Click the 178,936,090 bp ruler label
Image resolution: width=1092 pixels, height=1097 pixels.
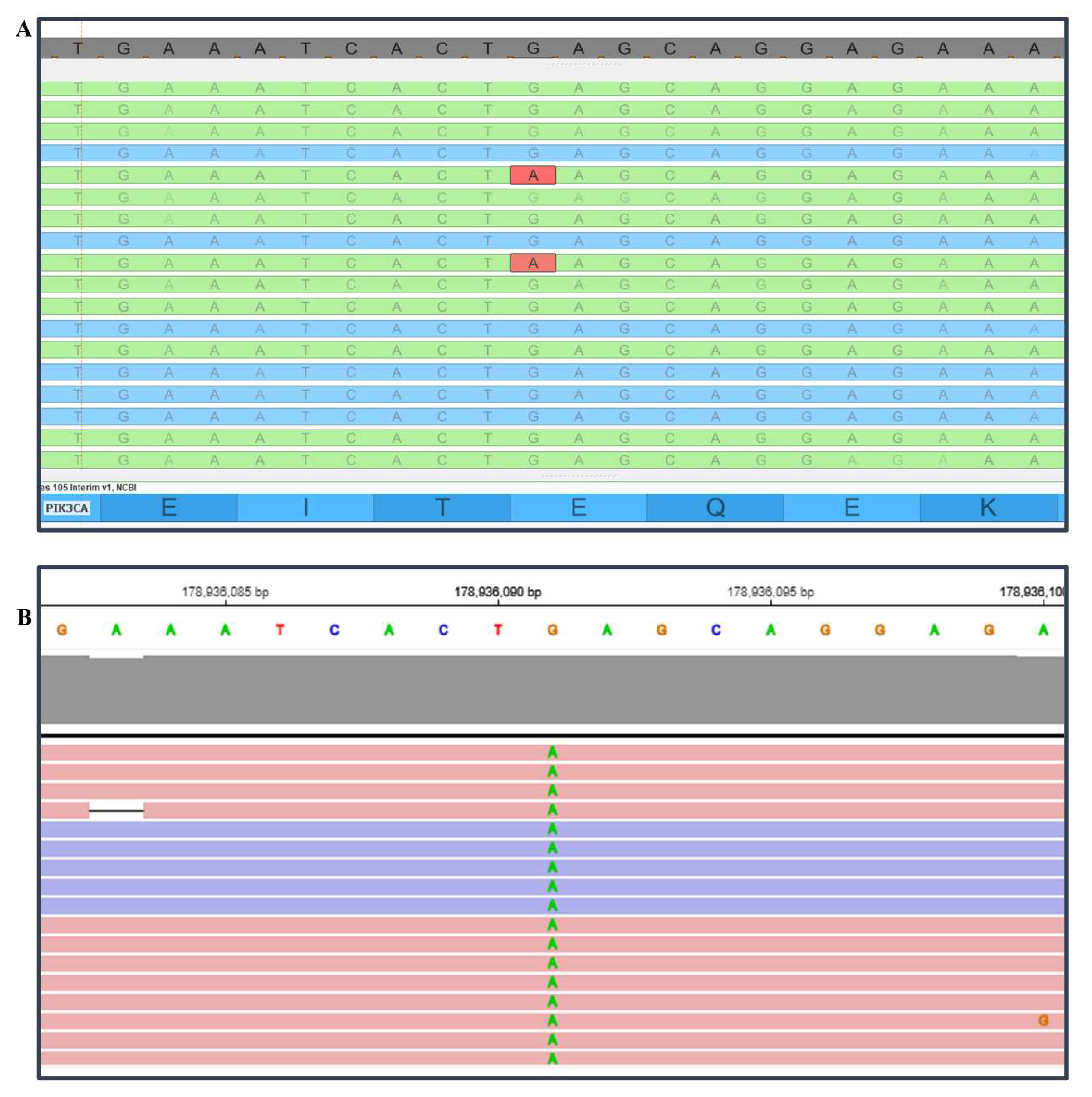[x=498, y=592]
